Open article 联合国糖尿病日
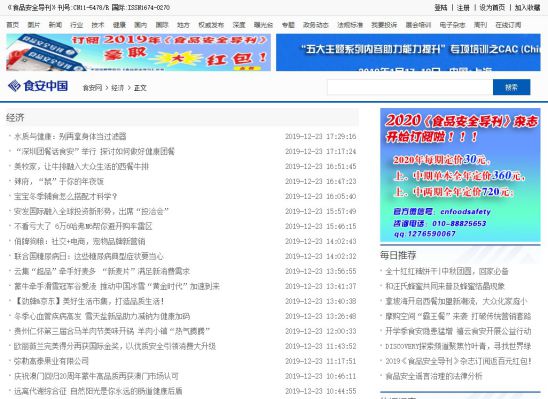This screenshot has width=548, height=399. pyautogui.click(x=88, y=256)
